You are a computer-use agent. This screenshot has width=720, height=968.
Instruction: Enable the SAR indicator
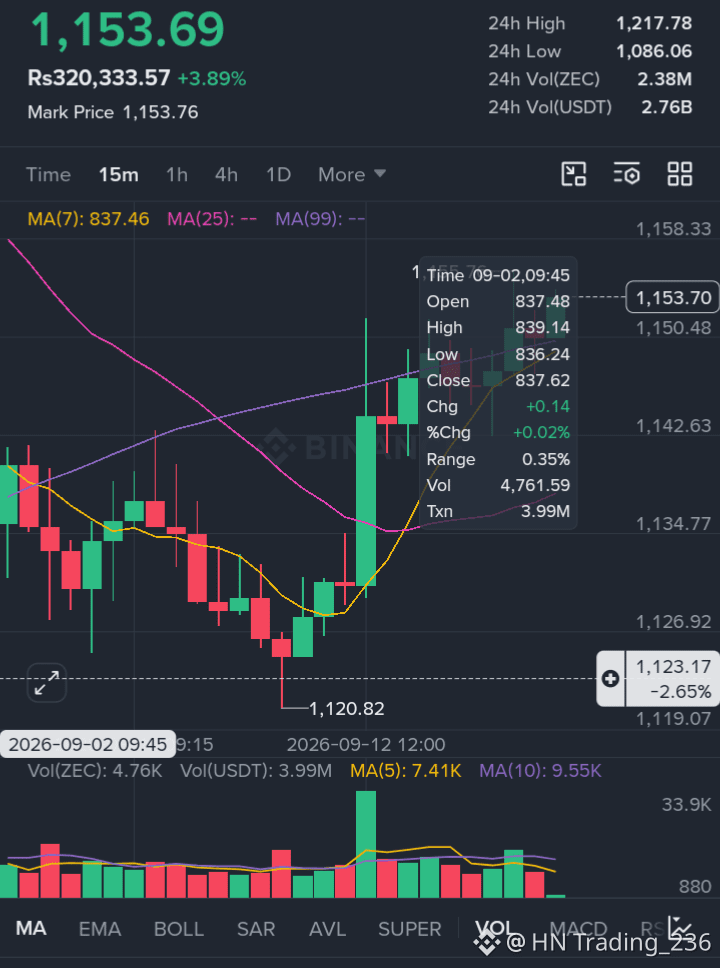click(x=256, y=928)
